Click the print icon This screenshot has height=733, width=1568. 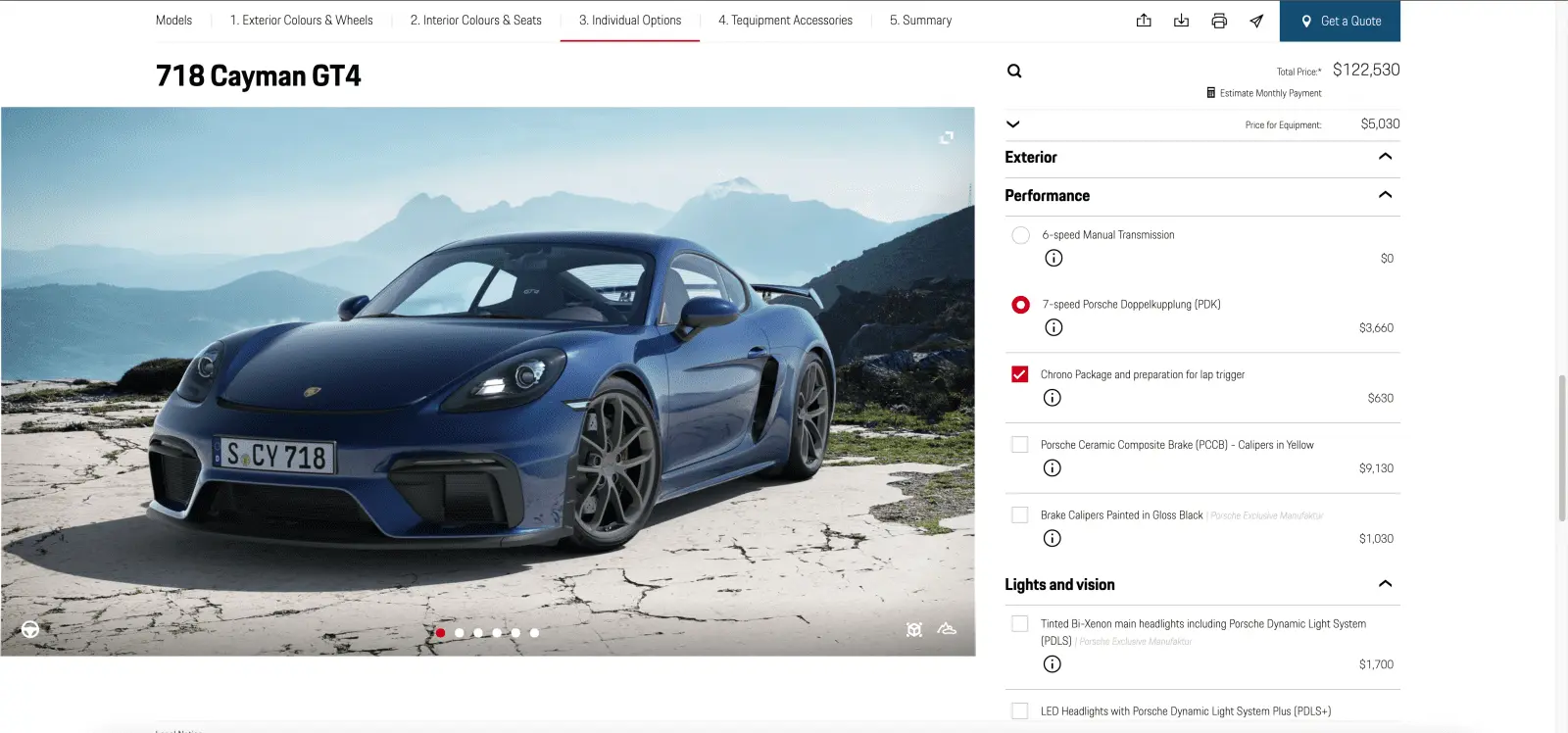tap(1219, 21)
